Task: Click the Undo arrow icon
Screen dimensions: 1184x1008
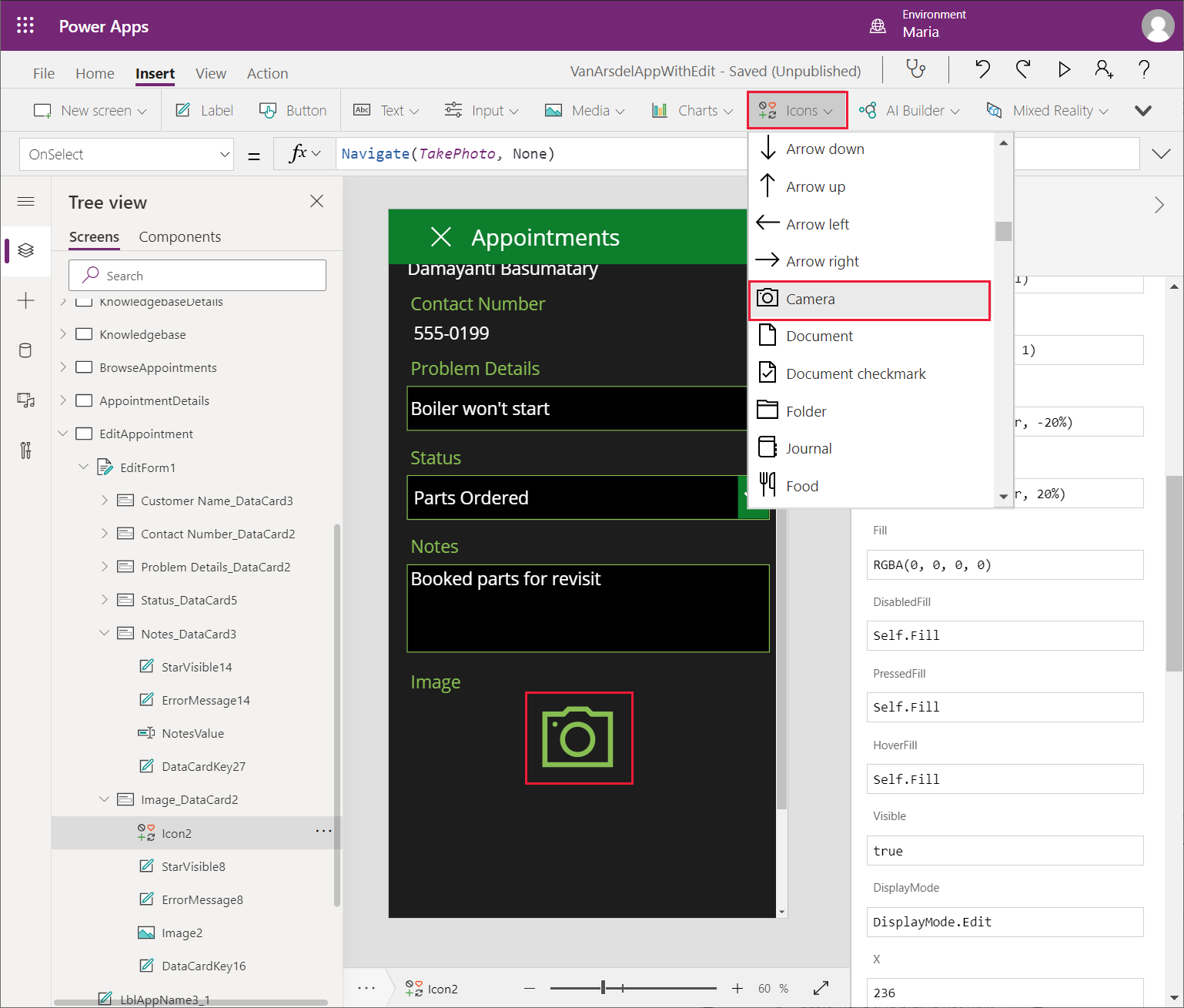Action: click(x=982, y=69)
